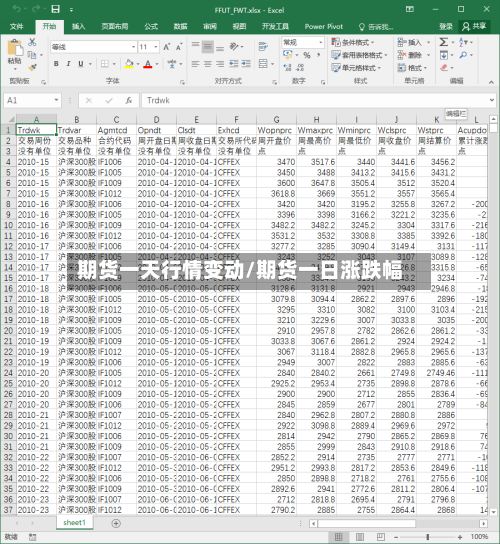Viewport: 500px width, 544px height.
Task: Click the Clear eraser icon
Action: (444, 68)
